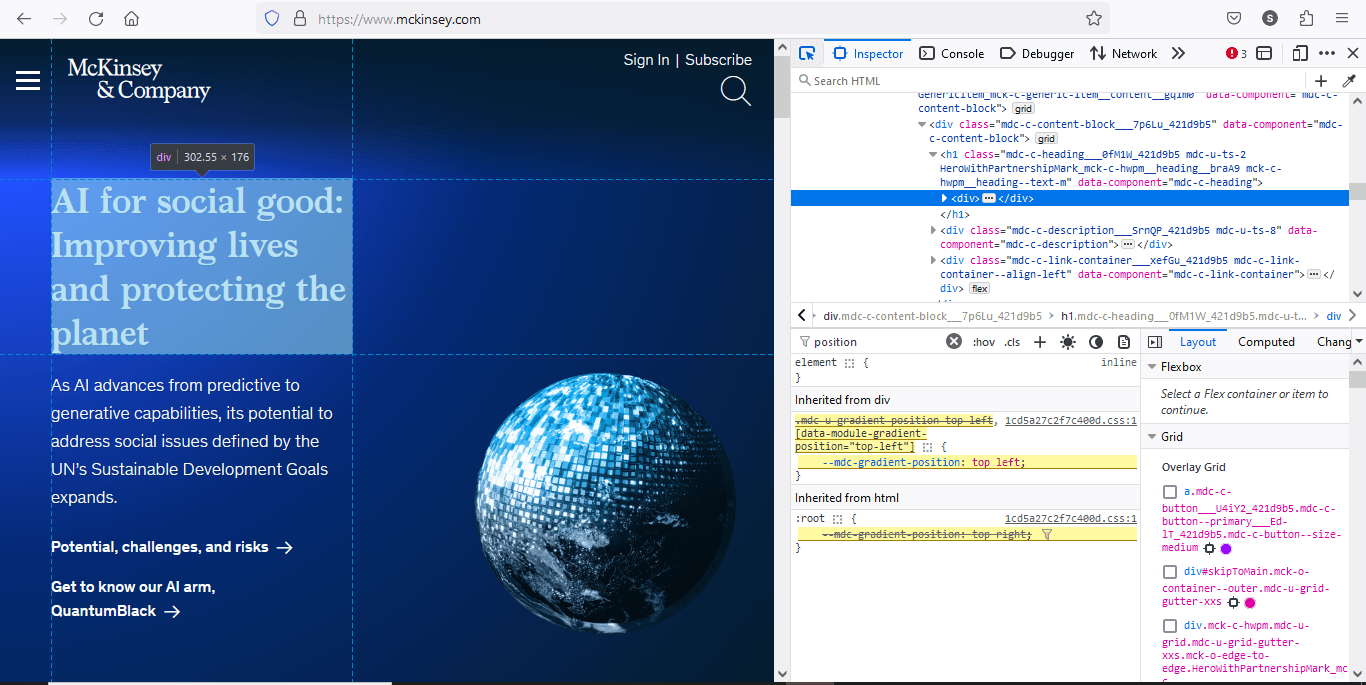The image size is (1366, 685).
Task: Expand the selected div node
Action: [944, 198]
